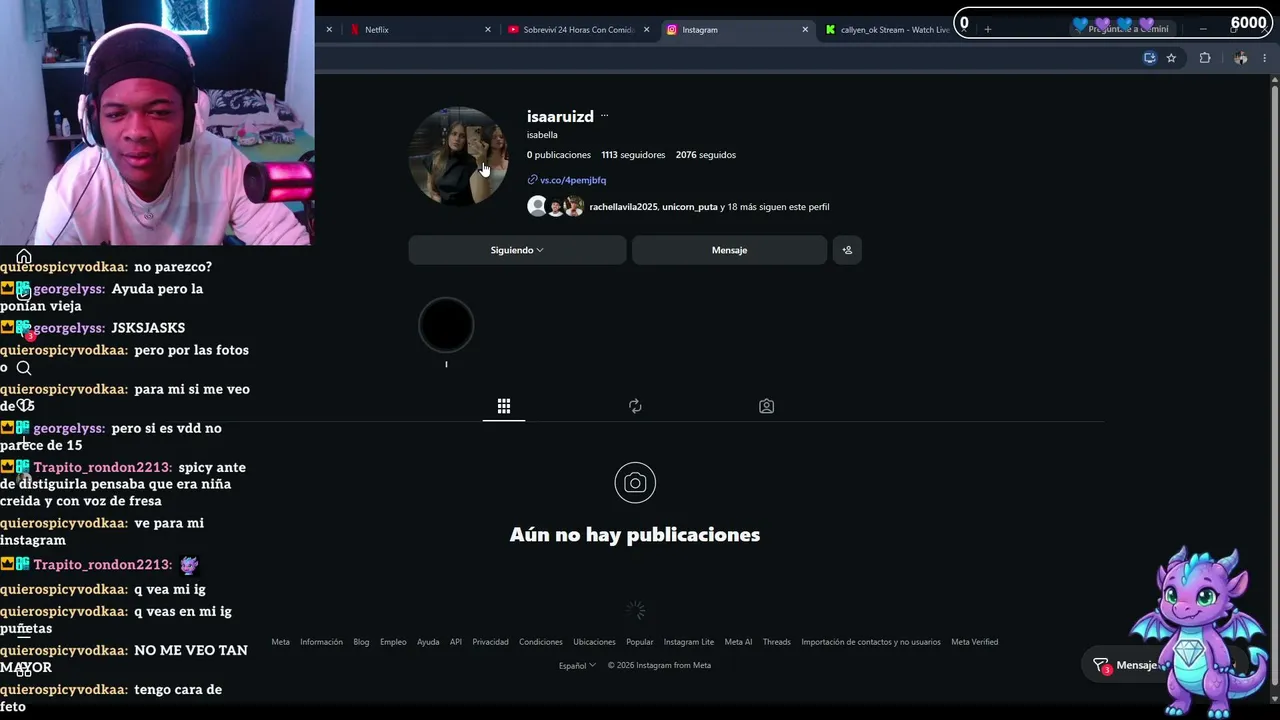1280x720 pixels.
Task: Switch to the tagged photos tab
Action: [766, 406]
